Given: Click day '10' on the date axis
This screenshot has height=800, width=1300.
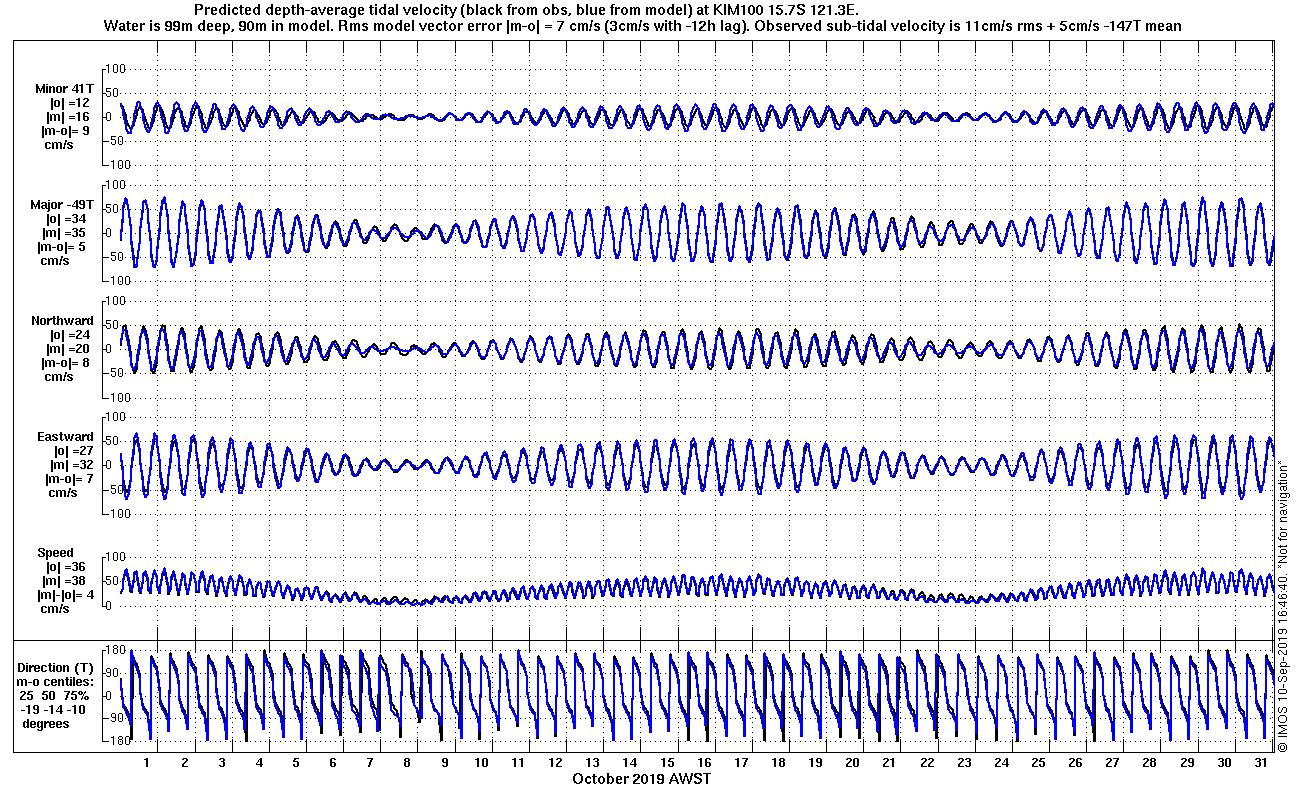Looking at the screenshot, I should tap(481, 763).
